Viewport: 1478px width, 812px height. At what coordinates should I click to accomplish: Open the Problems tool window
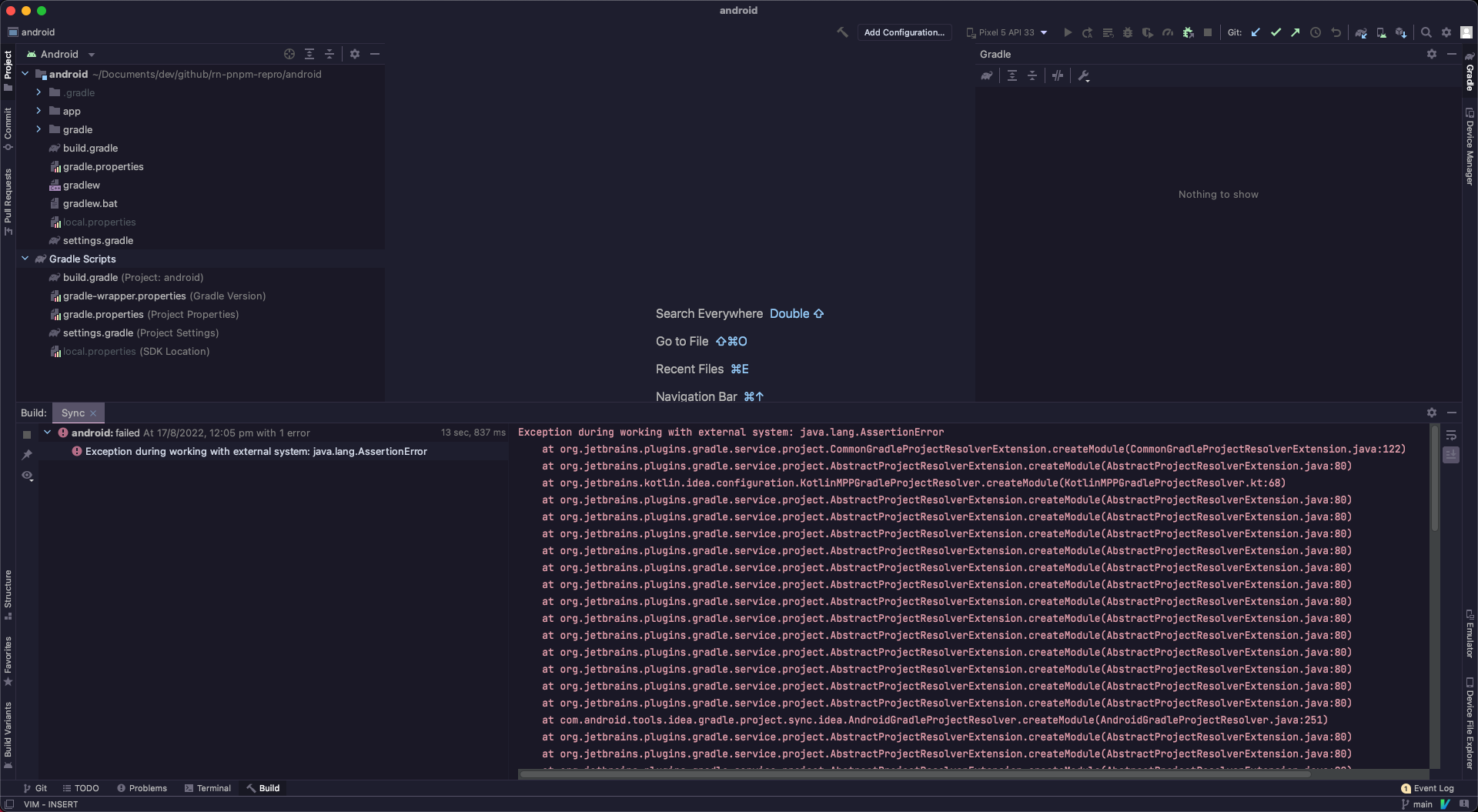coord(142,787)
